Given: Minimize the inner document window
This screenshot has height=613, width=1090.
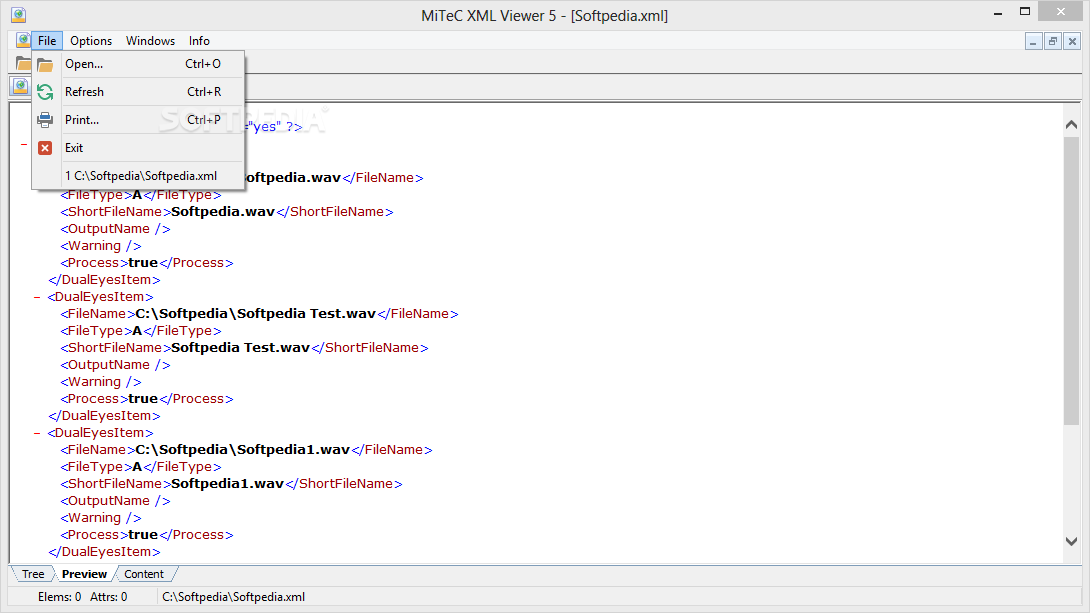Looking at the screenshot, I should point(1033,42).
